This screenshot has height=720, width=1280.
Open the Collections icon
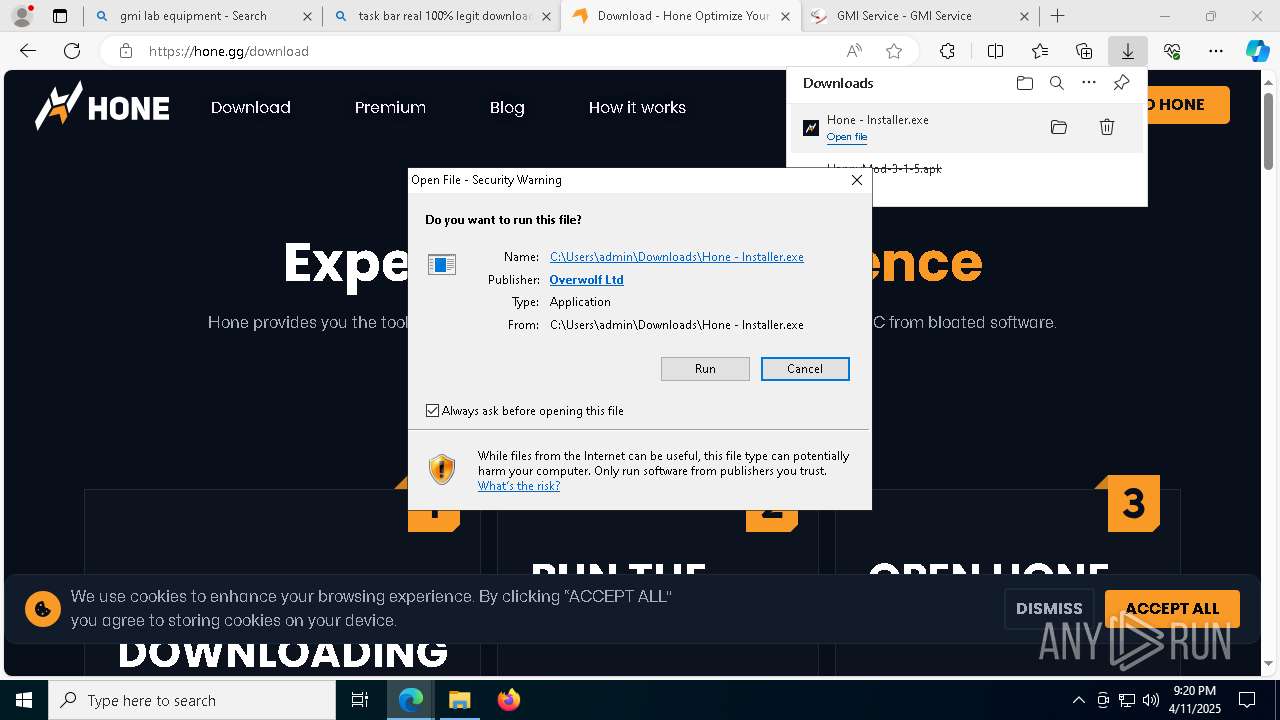[x=1084, y=51]
